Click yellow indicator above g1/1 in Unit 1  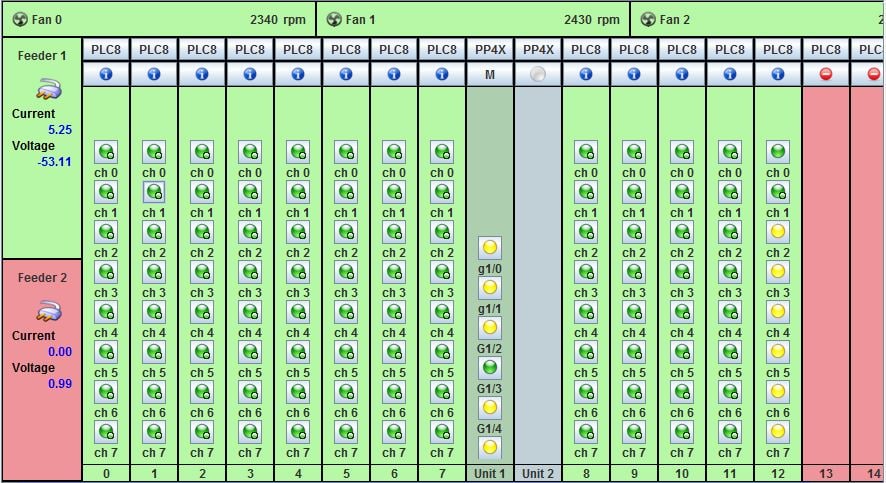tap(490, 288)
